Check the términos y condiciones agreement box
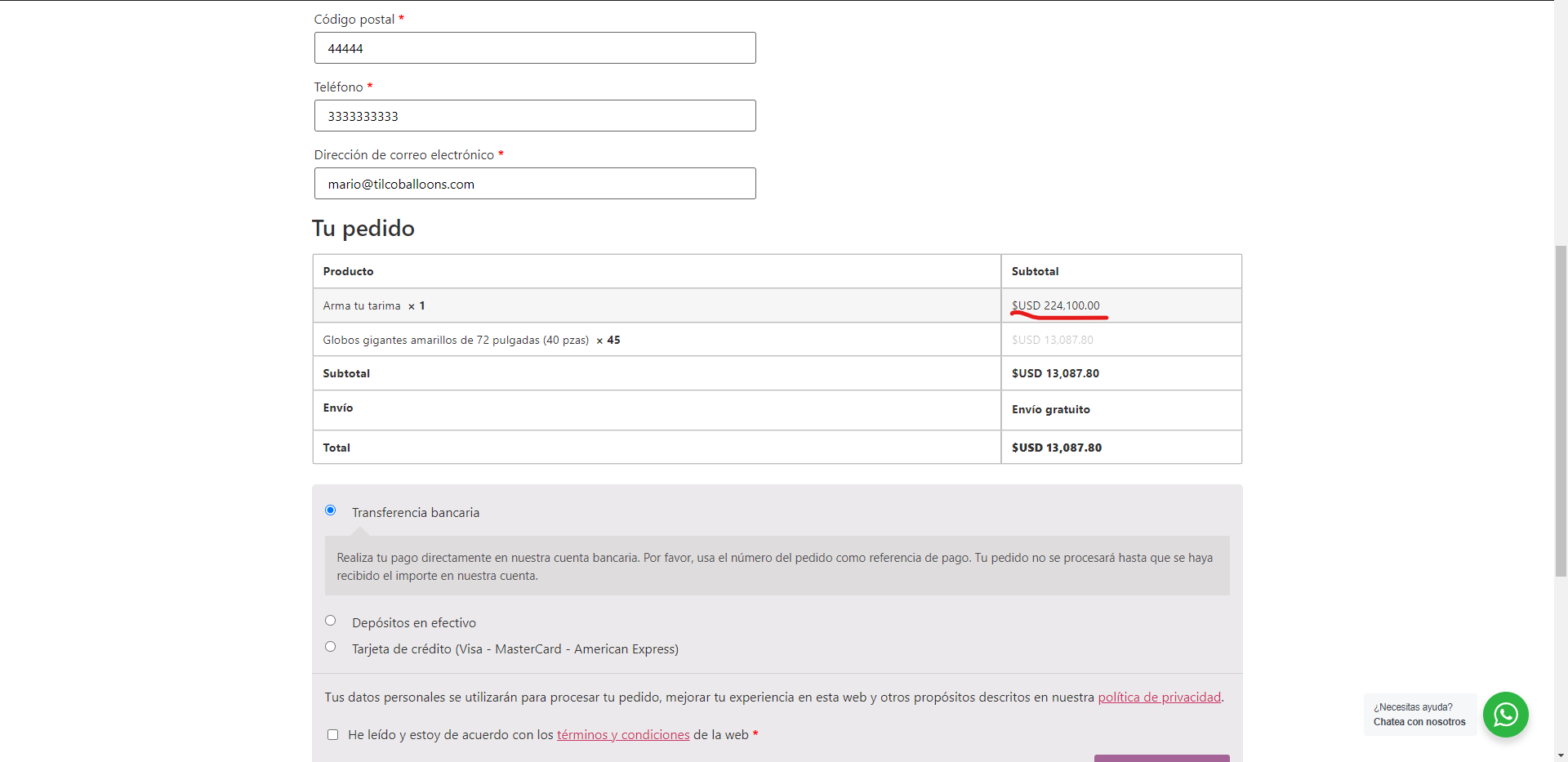The width and height of the screenshot is (1568, 762). tap(333, 735)
